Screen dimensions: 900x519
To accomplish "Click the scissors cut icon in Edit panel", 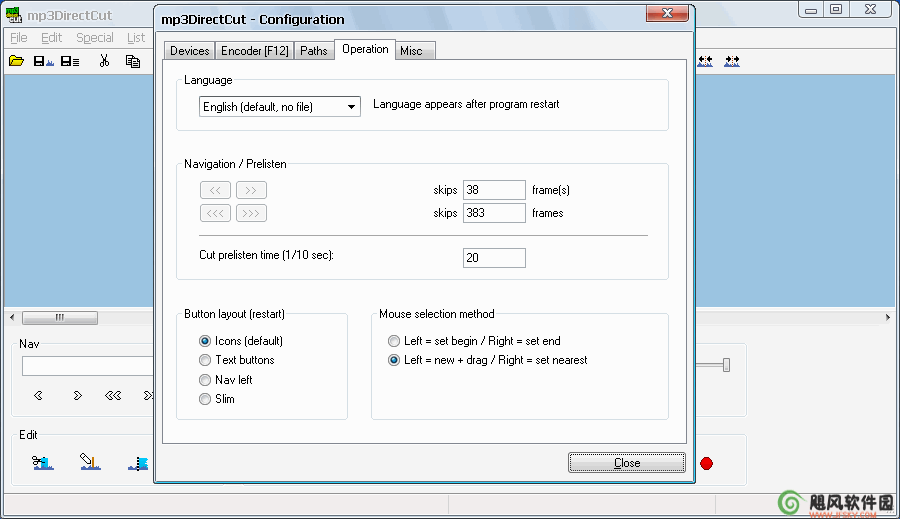I will point(42,462).
